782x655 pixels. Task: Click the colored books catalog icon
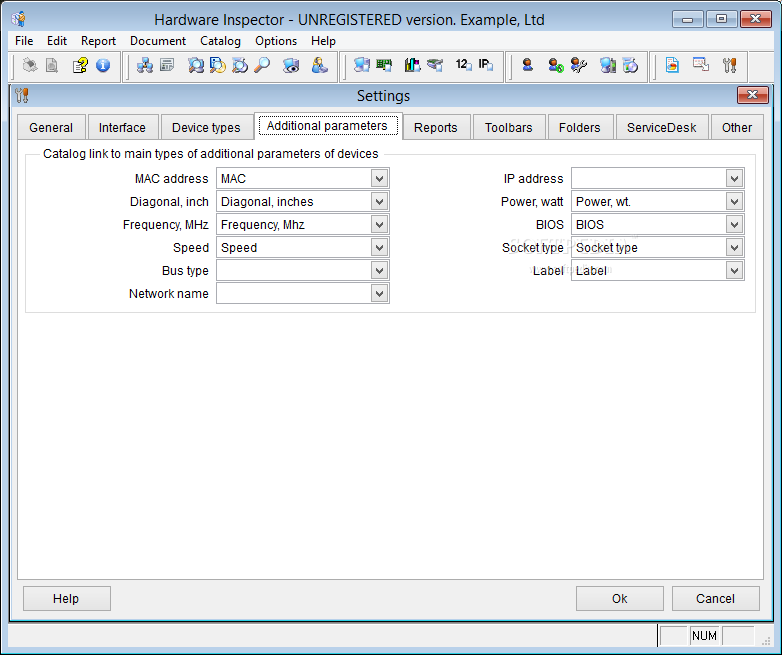click(x=412, y=65)
